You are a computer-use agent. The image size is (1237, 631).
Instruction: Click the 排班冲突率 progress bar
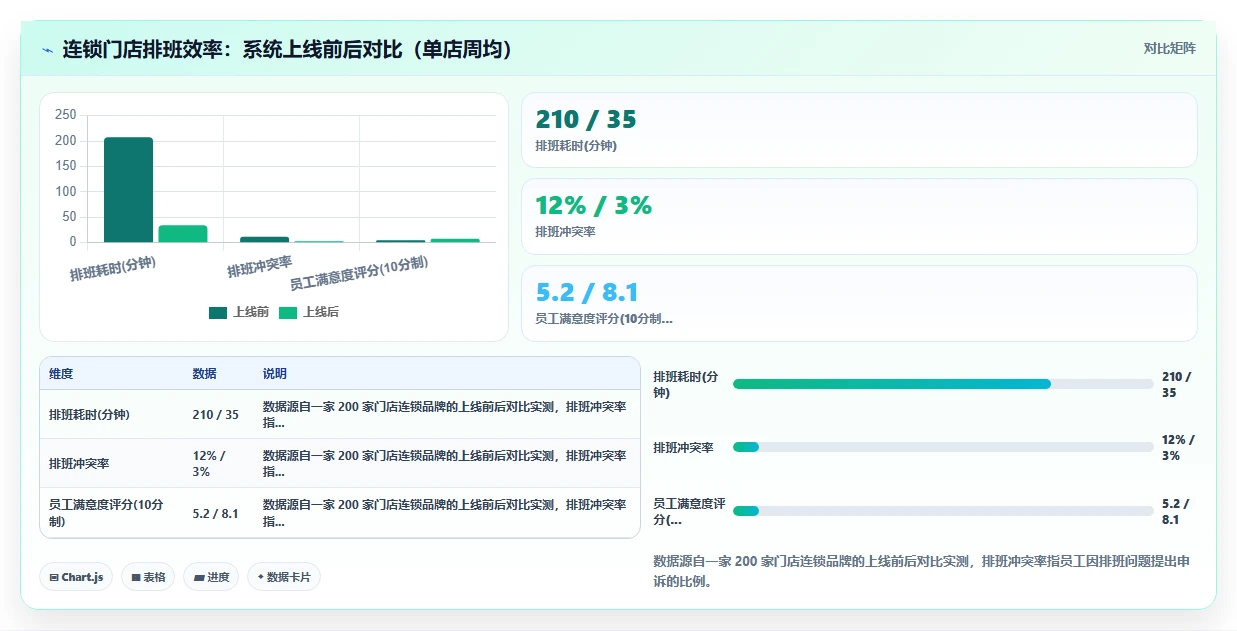pyautogui.click(x=943, y=447)
